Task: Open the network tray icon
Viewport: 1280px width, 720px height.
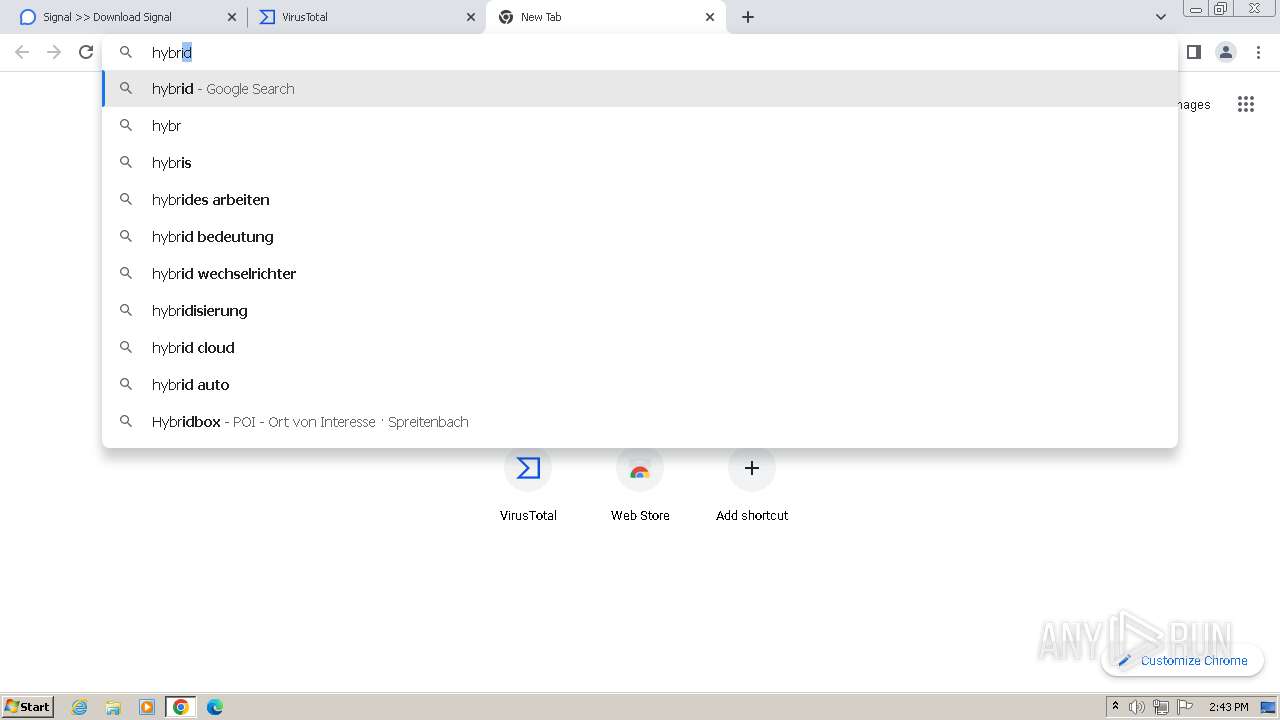Action: click(1161, 707)
